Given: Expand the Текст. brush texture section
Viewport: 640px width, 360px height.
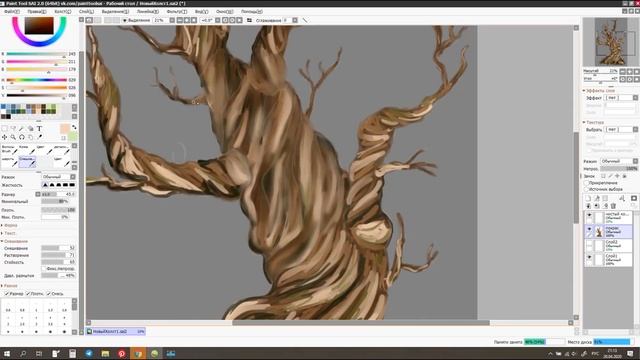Looking at the screenshot, I should (9, 233).
